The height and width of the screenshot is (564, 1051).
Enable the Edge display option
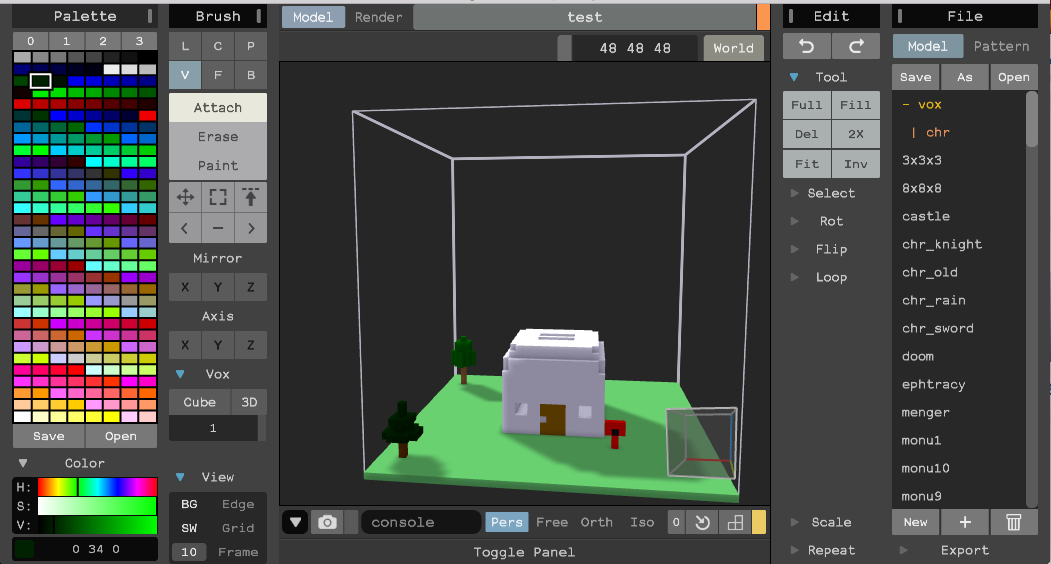238,504
